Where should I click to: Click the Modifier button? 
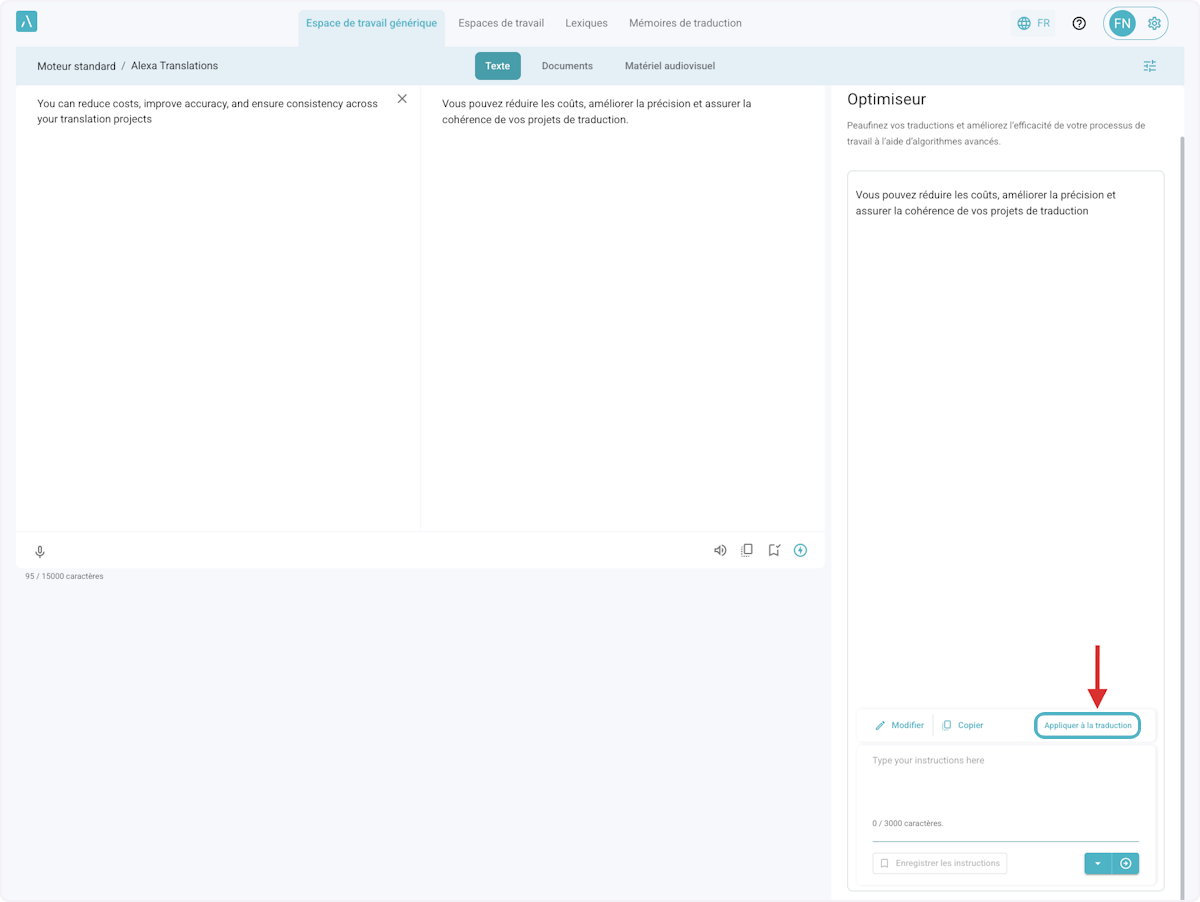[x=899, y=725]
